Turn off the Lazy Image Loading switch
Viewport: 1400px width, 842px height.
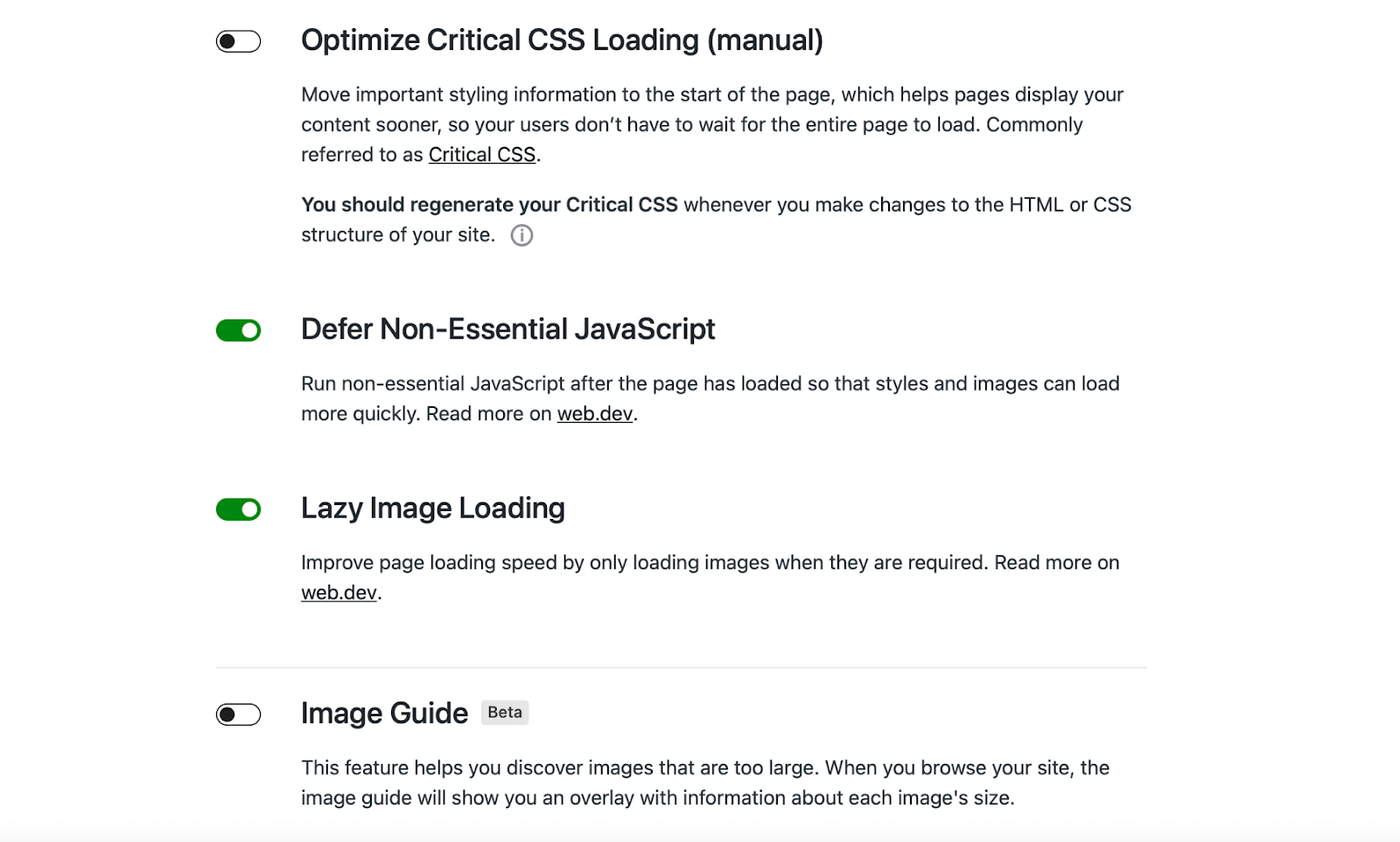tap(238, 509)
